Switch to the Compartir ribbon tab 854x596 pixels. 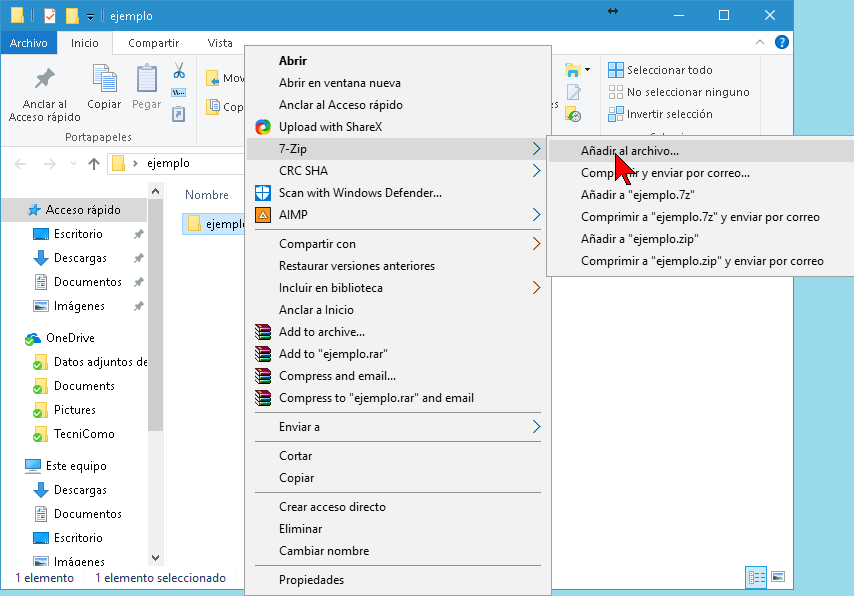pyautogui.click(x=154, y=43)
